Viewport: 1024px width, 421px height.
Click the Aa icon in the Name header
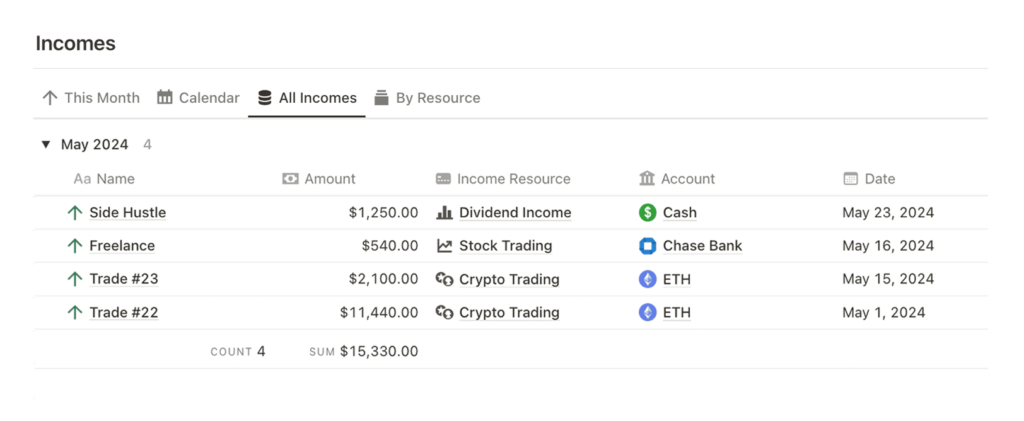point(82,179)
